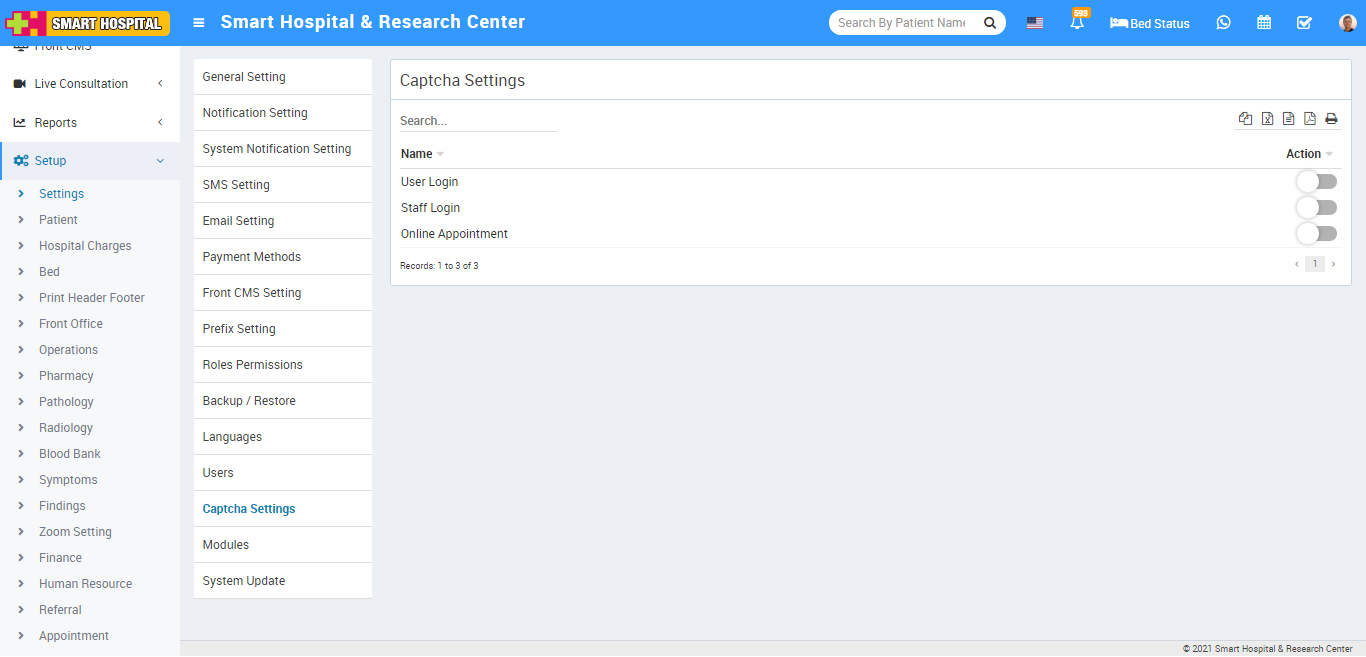Select Backup / Restore in settings list
Screen dimensions: 1366x657
[x=249, y=401]
